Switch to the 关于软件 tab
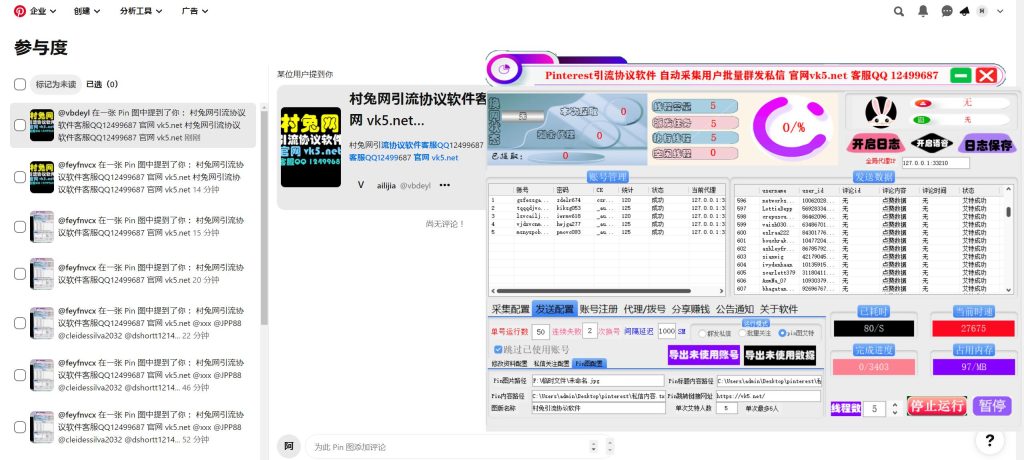 click(x=778, y=309)
